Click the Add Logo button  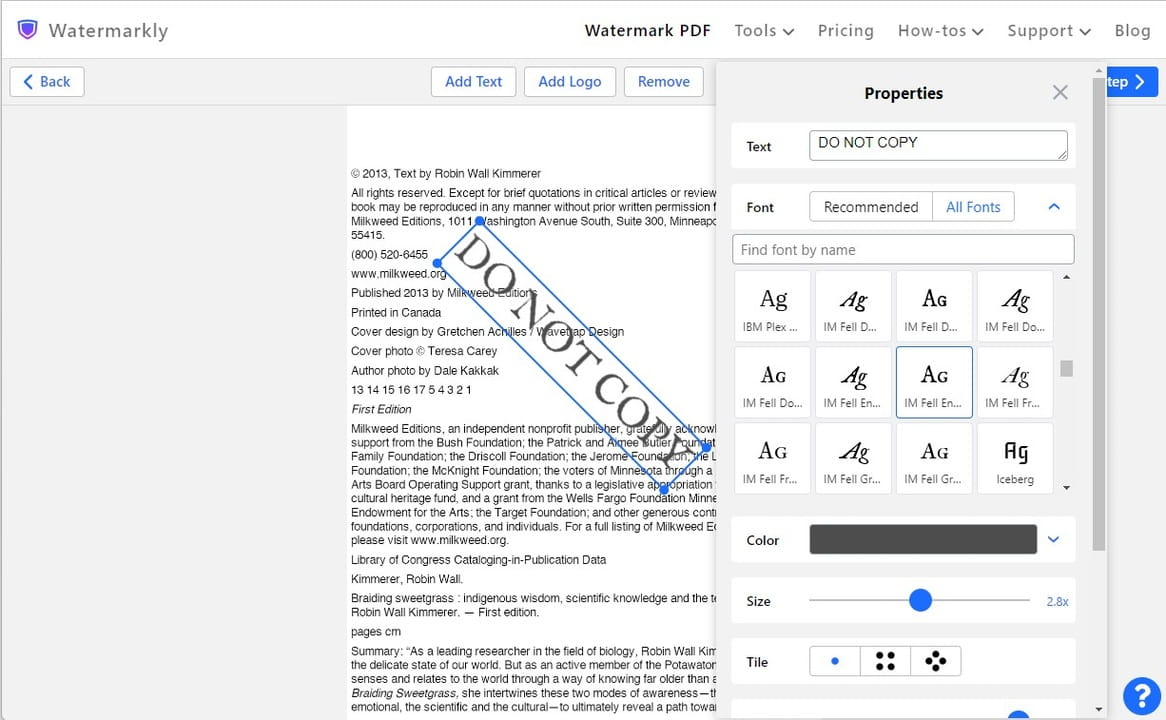(x=570, y=82)
